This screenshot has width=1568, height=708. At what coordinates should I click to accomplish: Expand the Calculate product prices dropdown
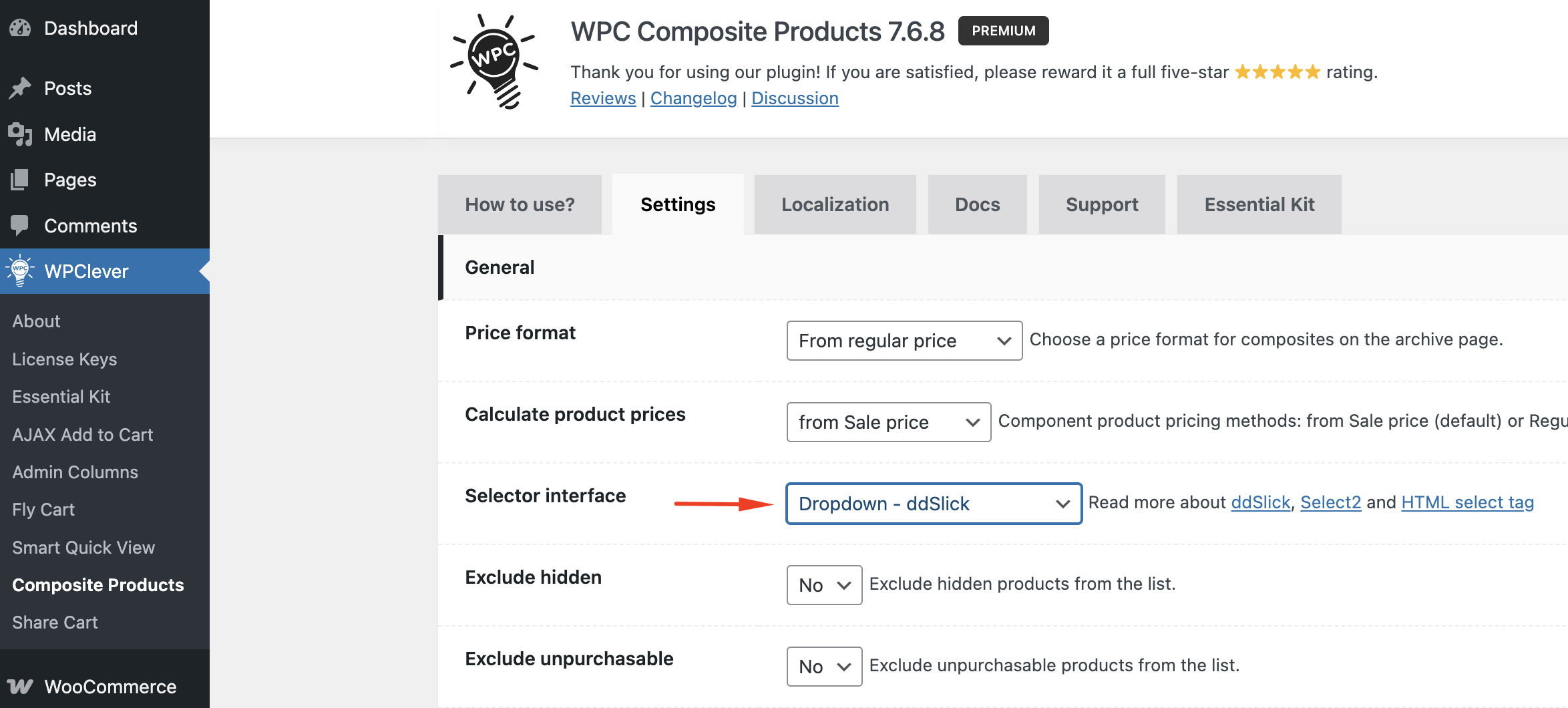click(888, 422)
